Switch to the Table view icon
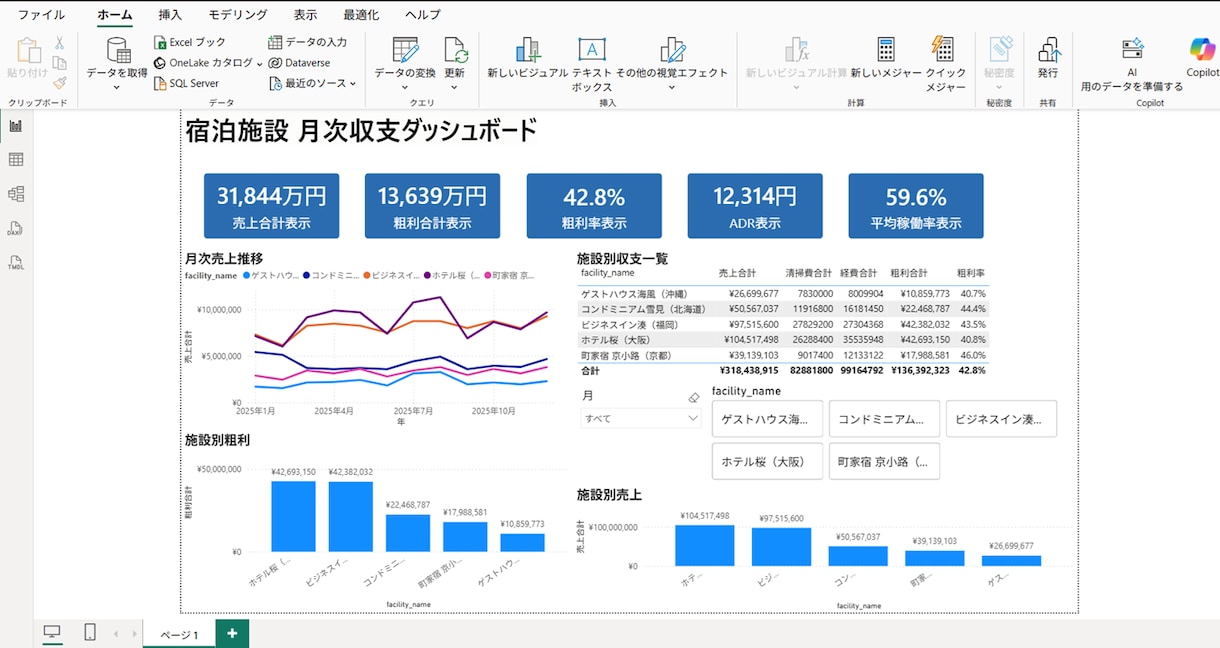This screenshot has height=648, width=1220. [16, 160]
